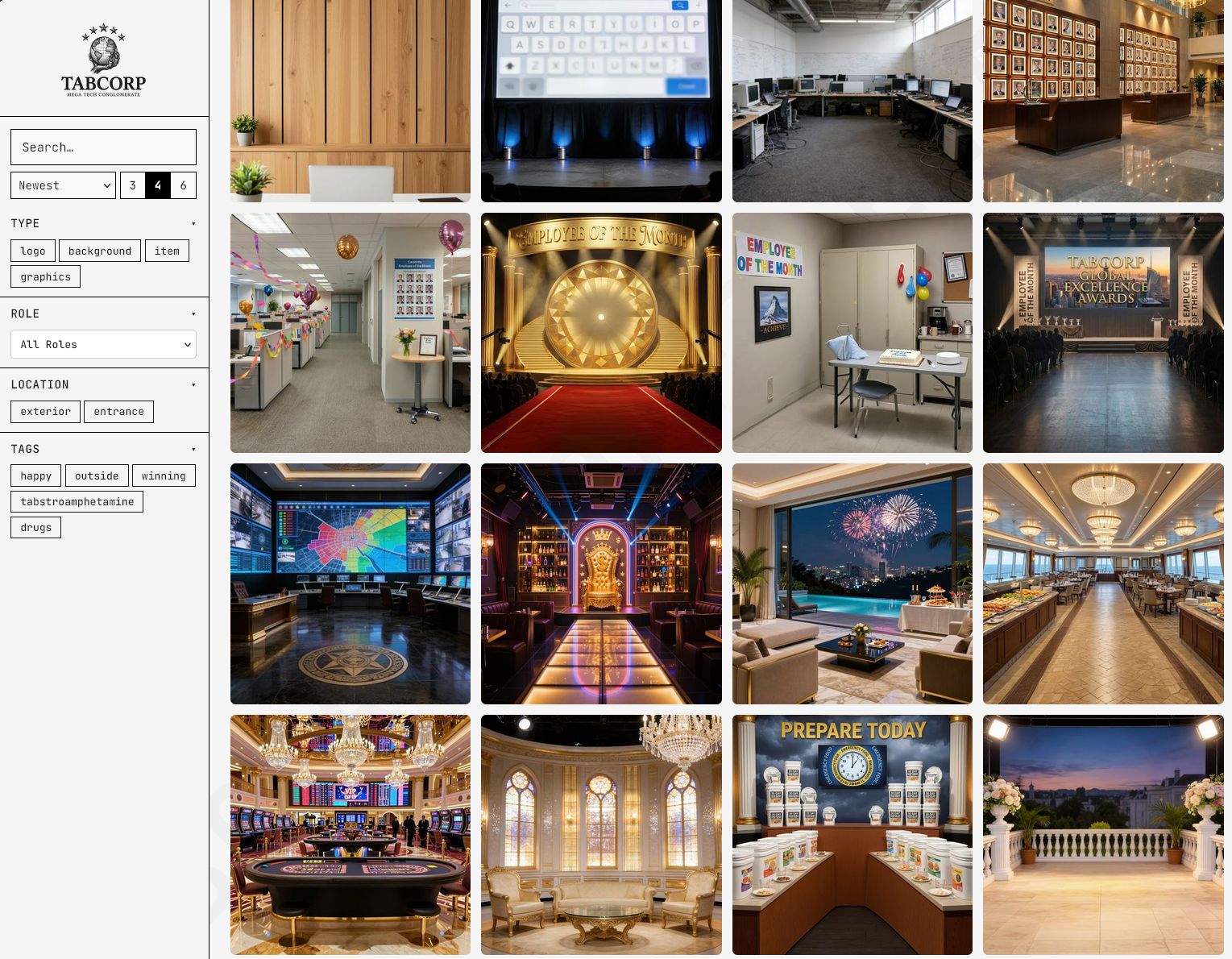Filter by exterior location
Screen dimensions: 1232x959
46,411
